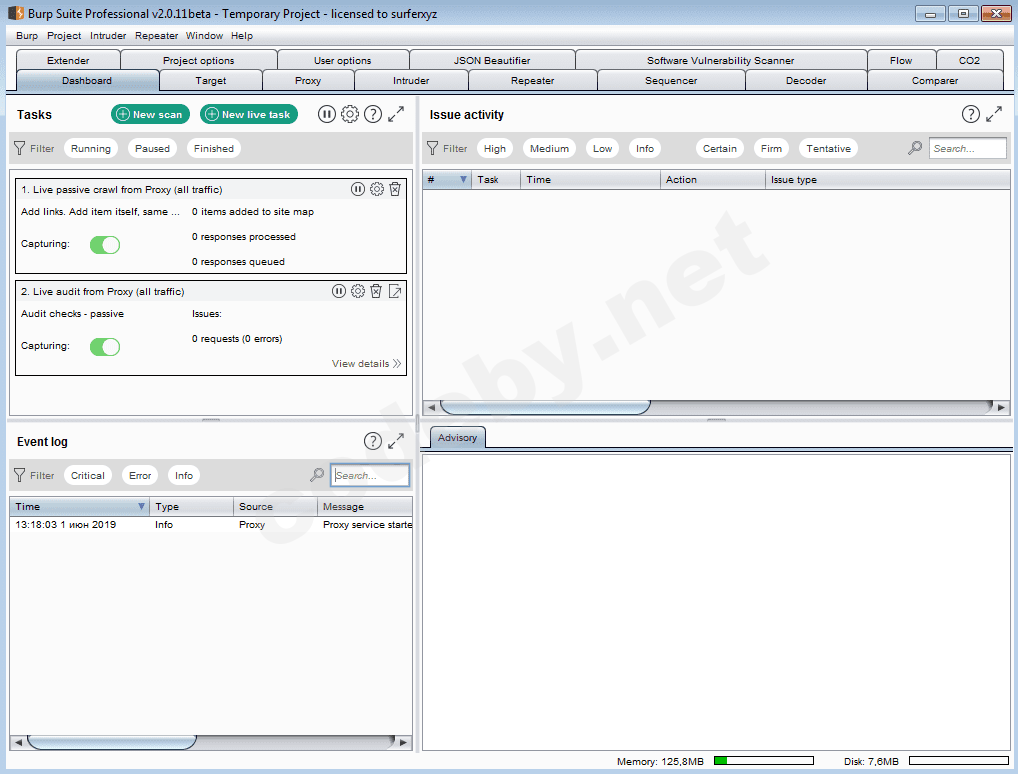Expand View details of Live audit
Image resolution: width=1018 pixels, height=774 pixels.
pyautogui.click(x=366, y=364)
